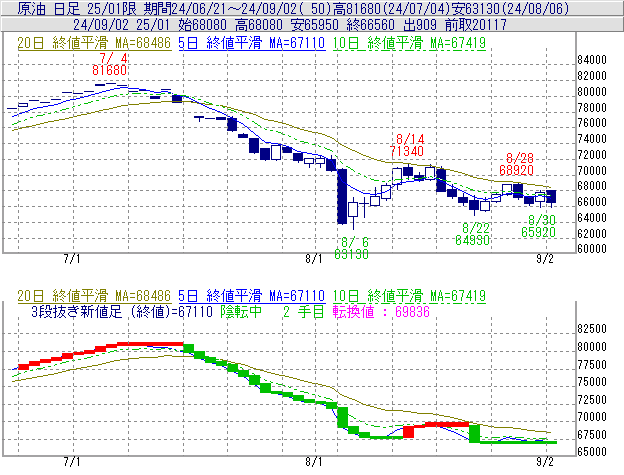Click the 10日 終値平滑 MA=67419 label in lower chart

(x=409, y=296)
